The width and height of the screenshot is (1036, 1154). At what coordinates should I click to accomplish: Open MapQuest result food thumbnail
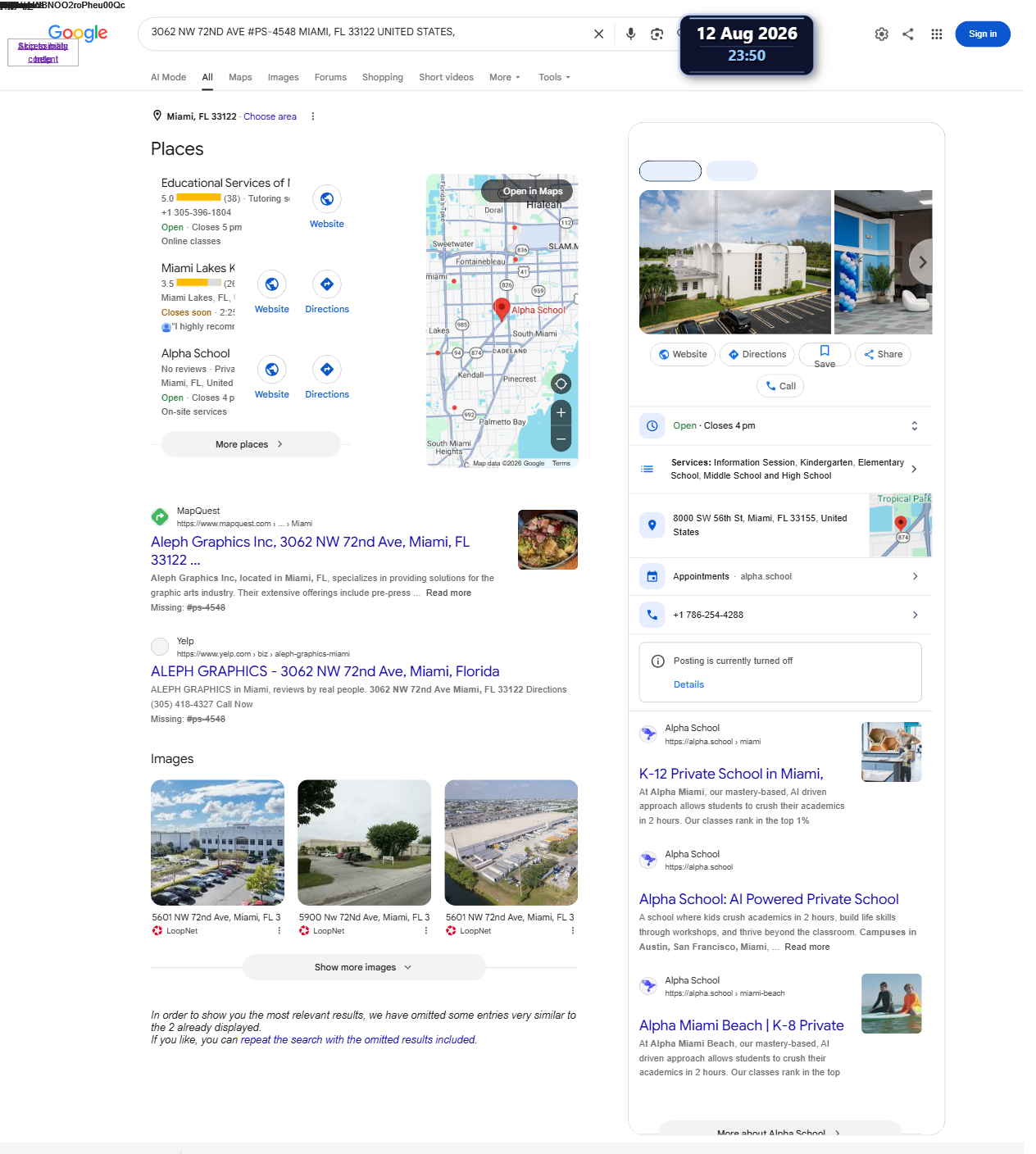[x=548, y=539]
